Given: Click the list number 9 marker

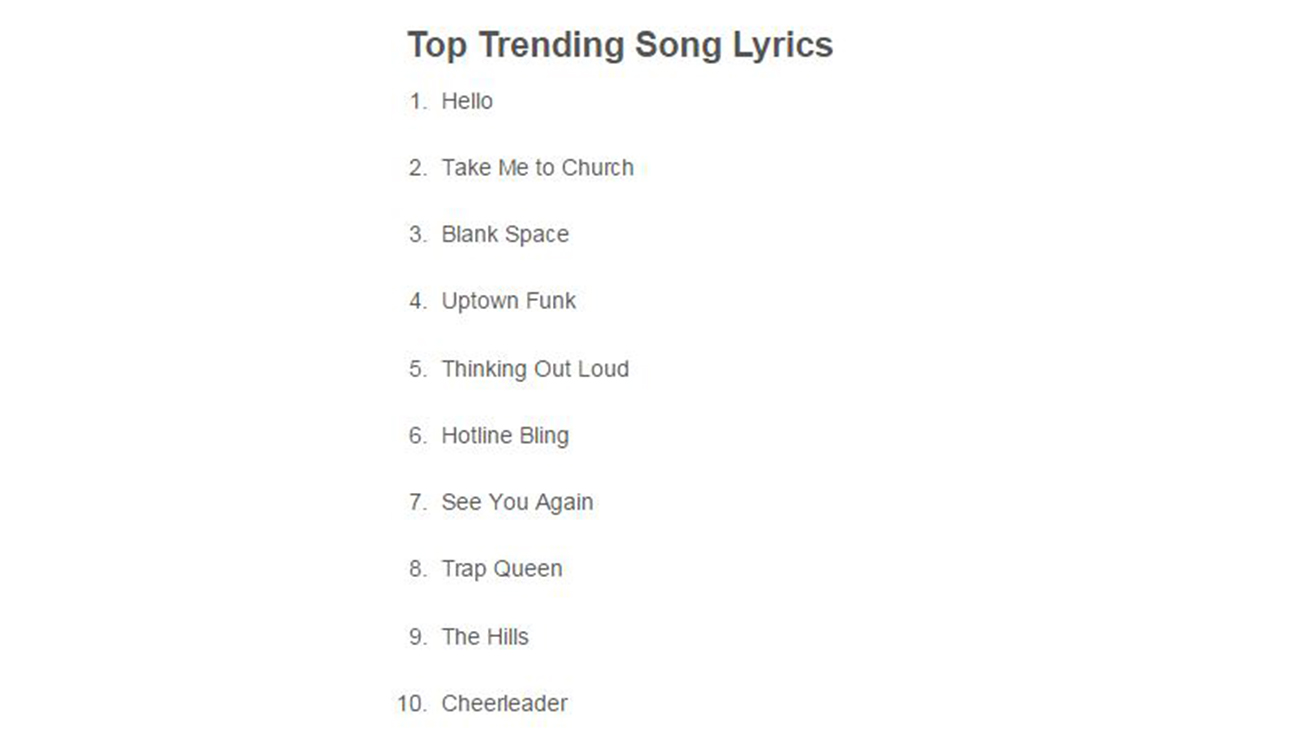Looking at the screenshot, I should 418,637.
